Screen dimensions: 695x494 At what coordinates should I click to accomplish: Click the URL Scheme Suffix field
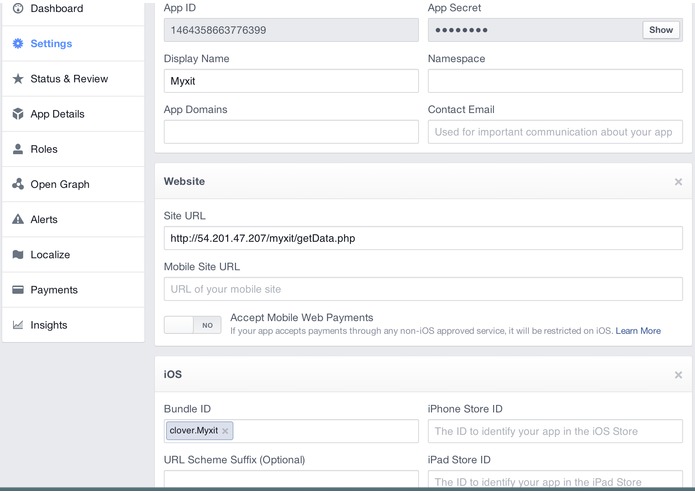coord(291,479)
